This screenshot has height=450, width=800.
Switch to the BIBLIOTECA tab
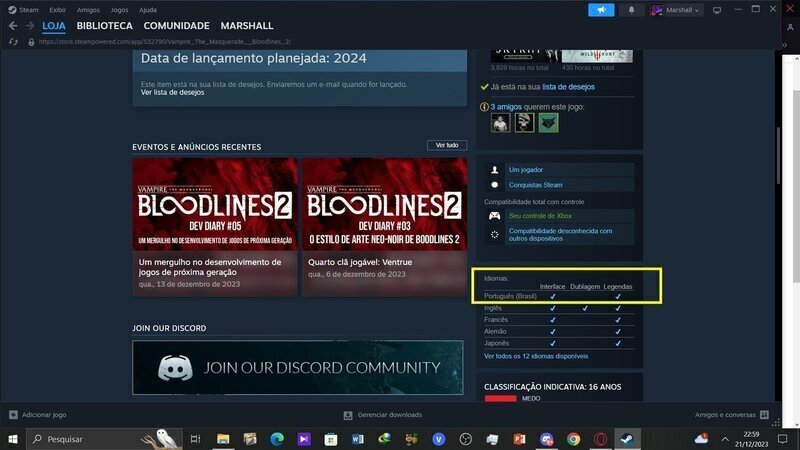(104, 25)
